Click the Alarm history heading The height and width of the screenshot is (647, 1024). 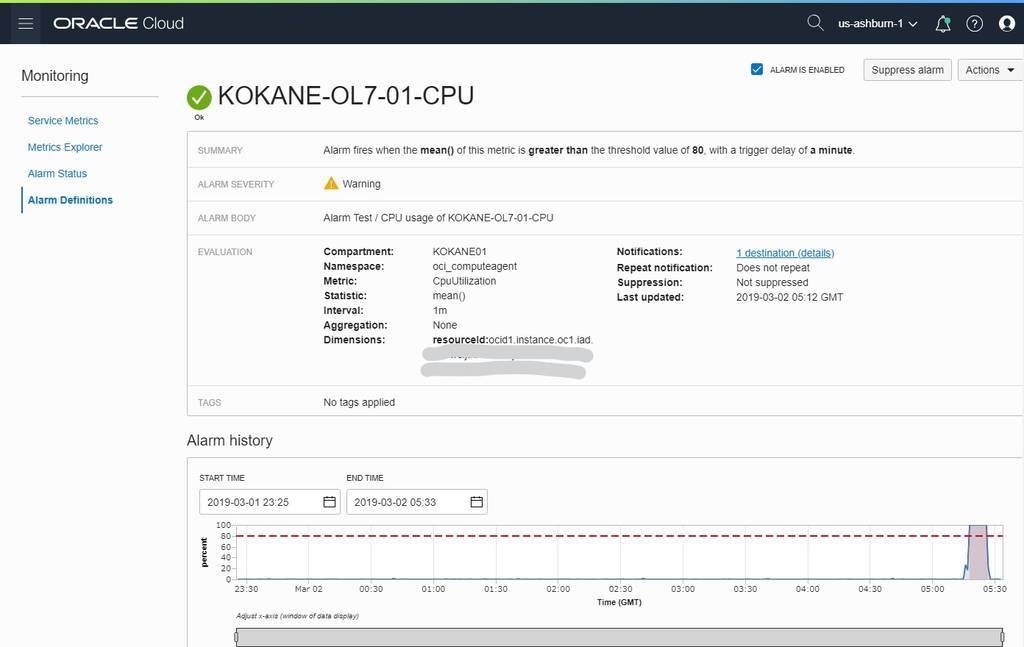[229, 441]
